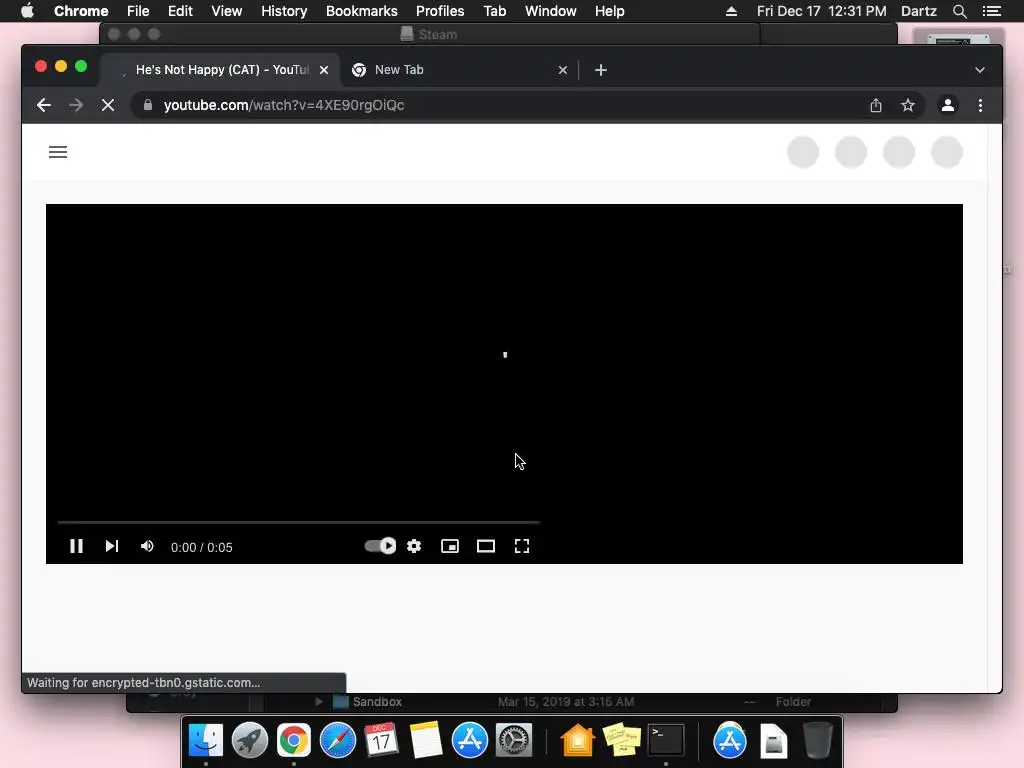
Task: Activate miniplayer mode icon
Action: 450,546
